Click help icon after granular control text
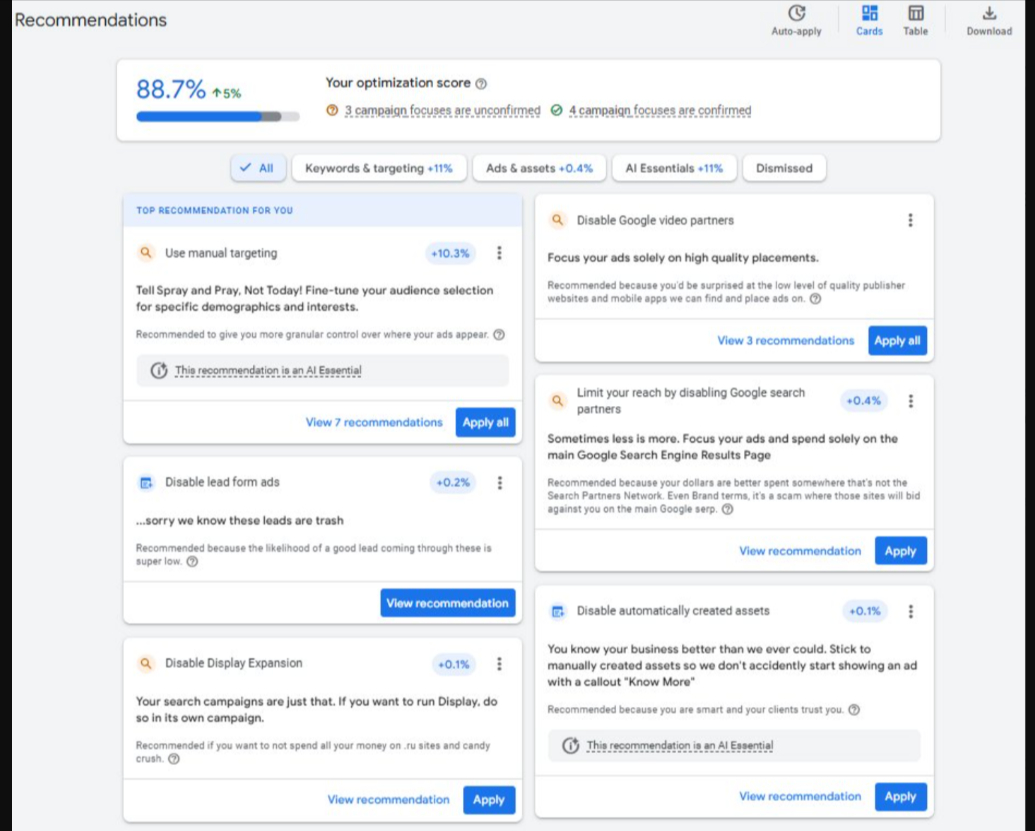Viewport: 1035px width, 831px height. click(x=499, y=335)
